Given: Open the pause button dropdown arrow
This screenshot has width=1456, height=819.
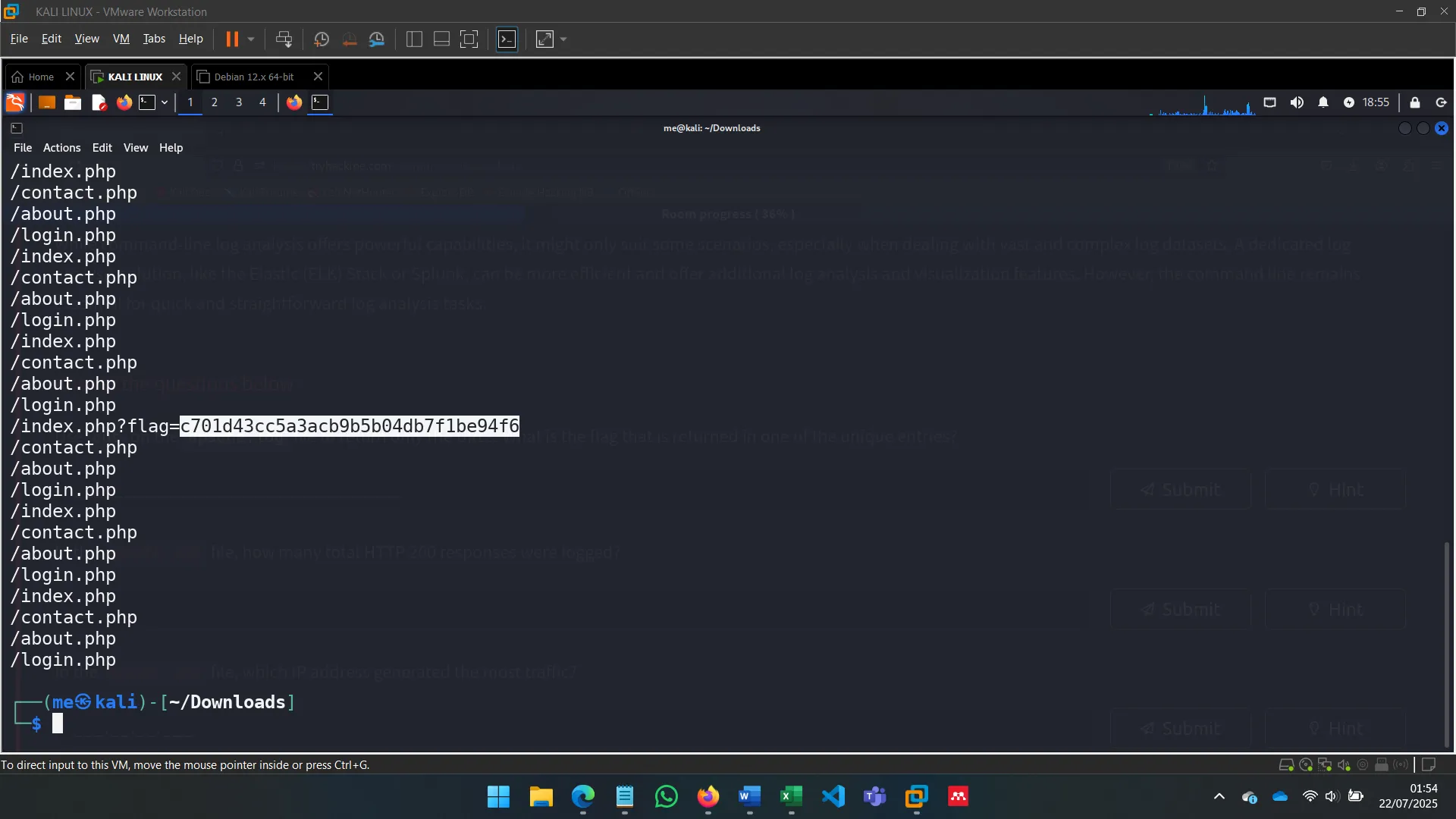Looking at the screenshot, I should (250, 39).
